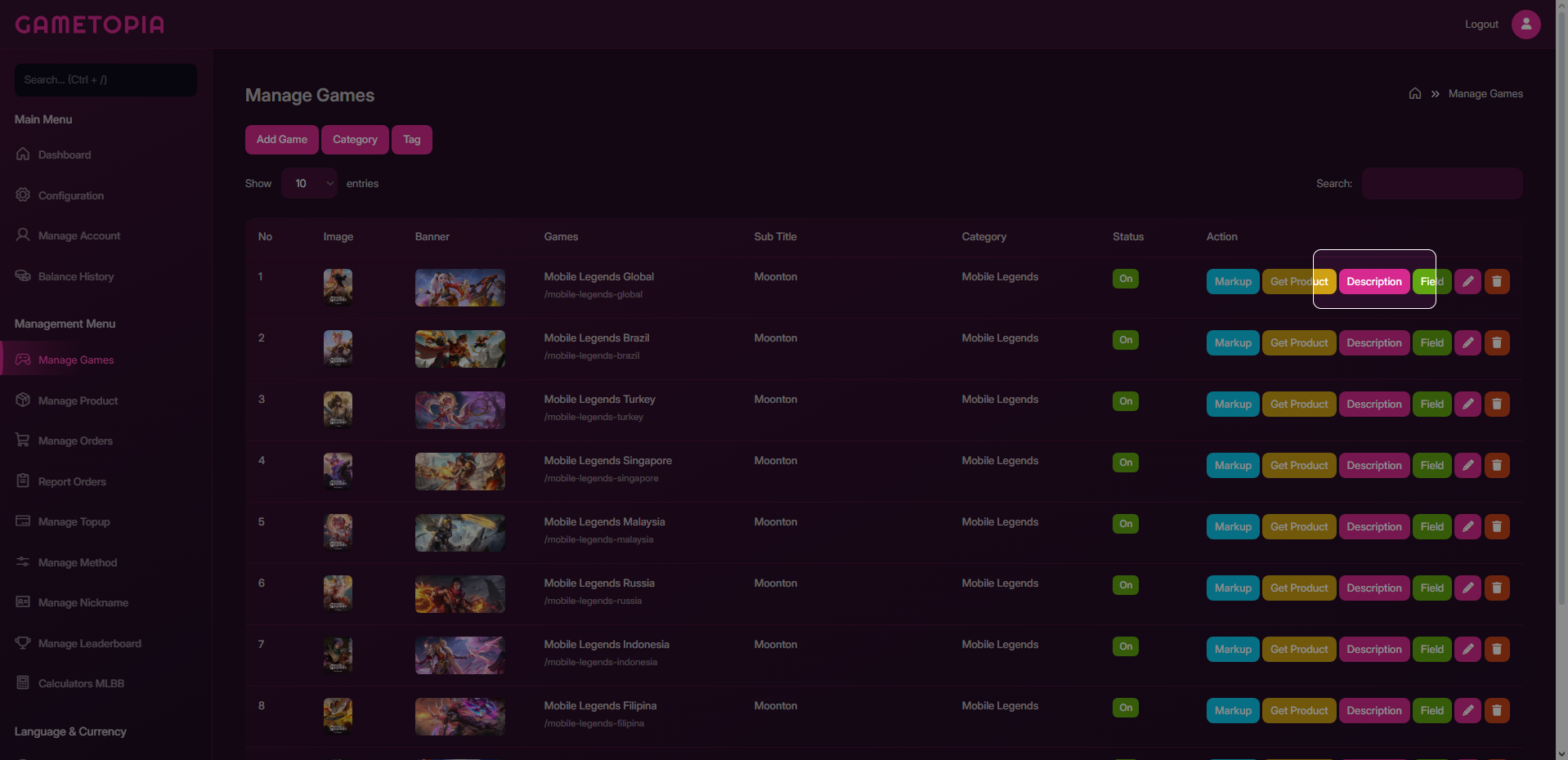
Task: Sort the table by Games column
Action: tap(561, 237)
